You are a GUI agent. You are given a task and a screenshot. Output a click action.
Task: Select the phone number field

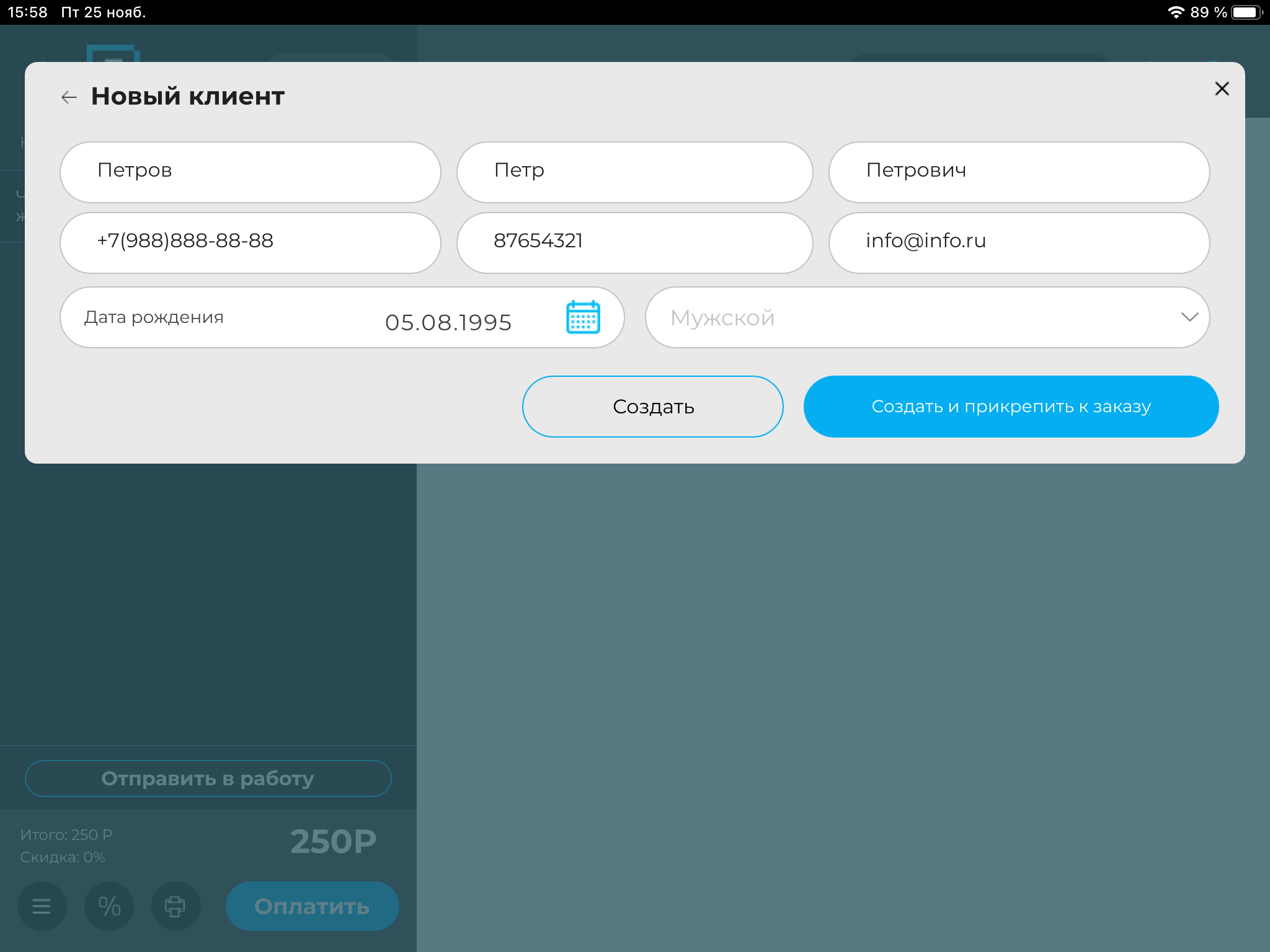251,242
